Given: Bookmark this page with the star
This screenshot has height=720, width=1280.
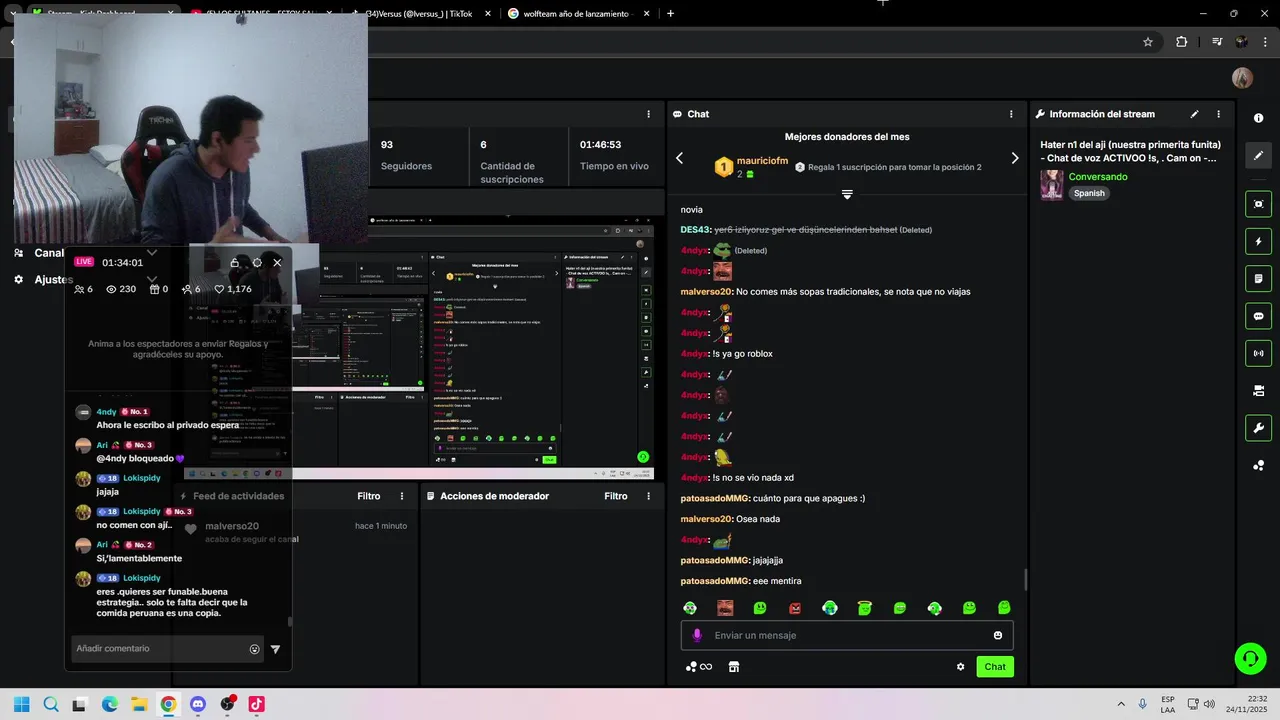Looking at the screenshot, I should pyautogui.click(x=1148, y=42).
